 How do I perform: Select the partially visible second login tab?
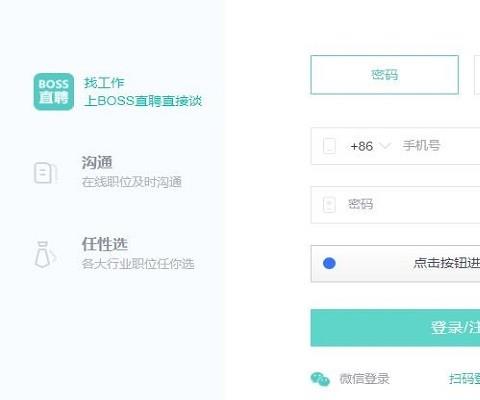click(477, 75)
